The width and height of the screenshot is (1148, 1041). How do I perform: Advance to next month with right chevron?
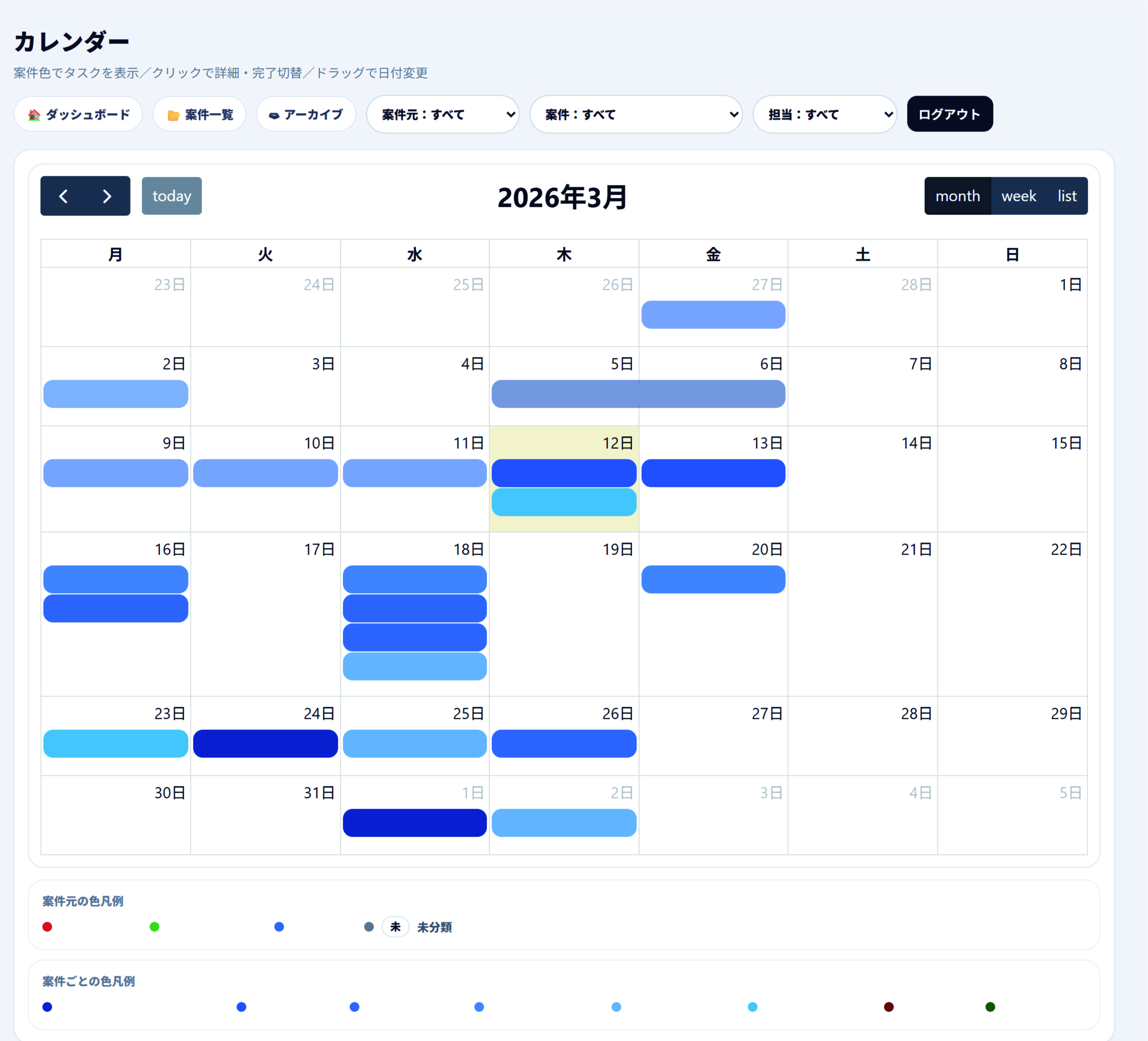(x=106, y=197)
